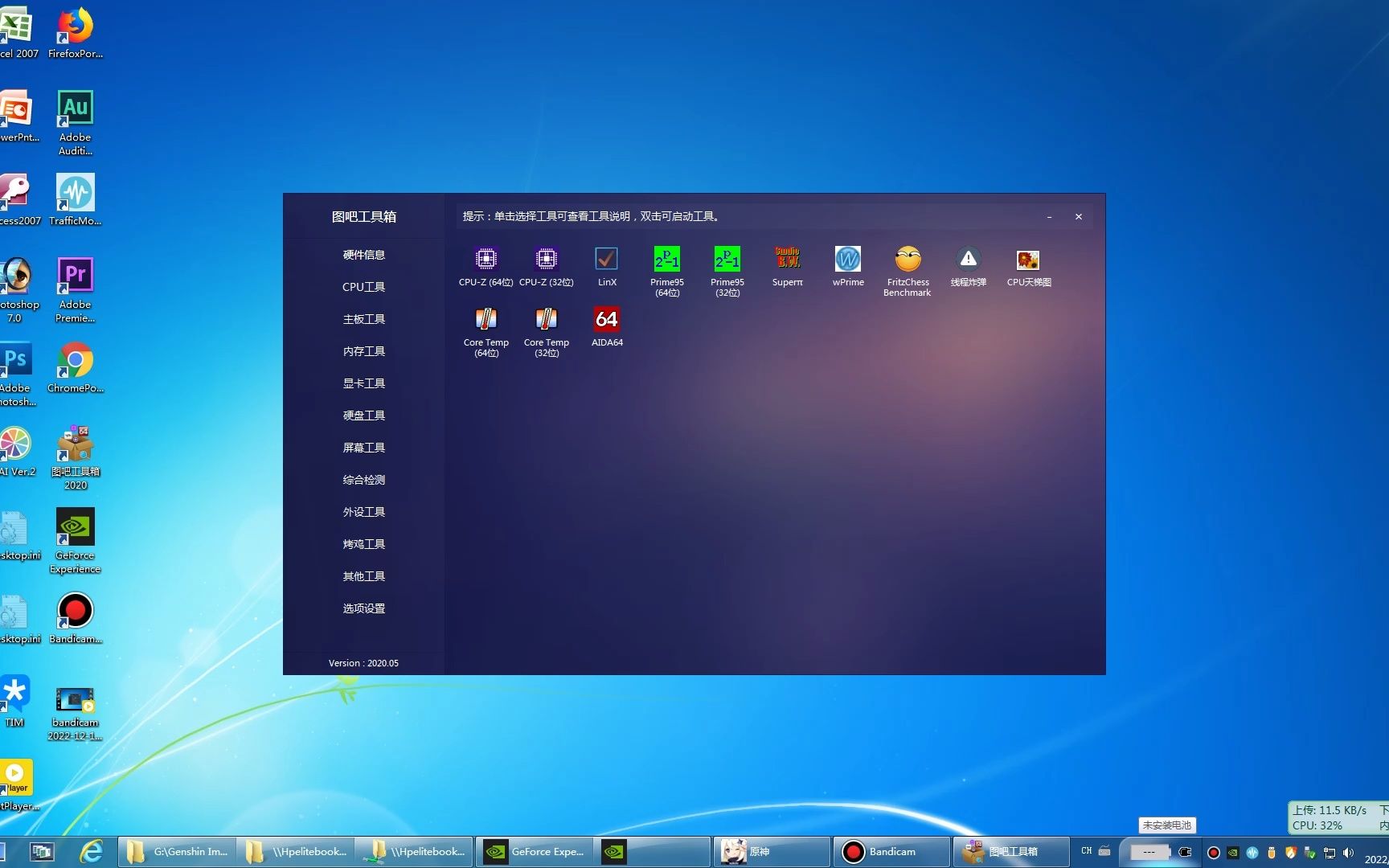Select the CPU-Z (64位) tool icon
1389x868 pixels.
(x=486, y=260)
